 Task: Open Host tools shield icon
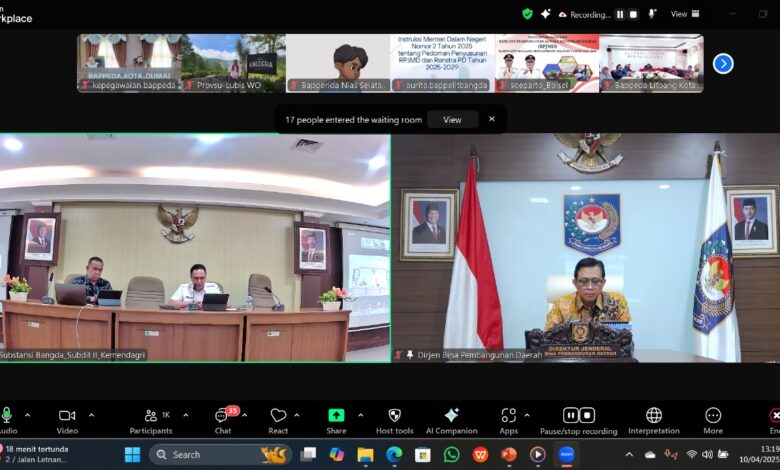tap(394, 416)
